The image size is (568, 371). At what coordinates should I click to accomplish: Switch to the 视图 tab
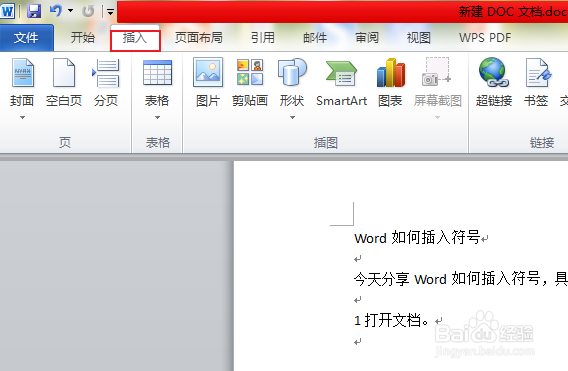(419, 38)
